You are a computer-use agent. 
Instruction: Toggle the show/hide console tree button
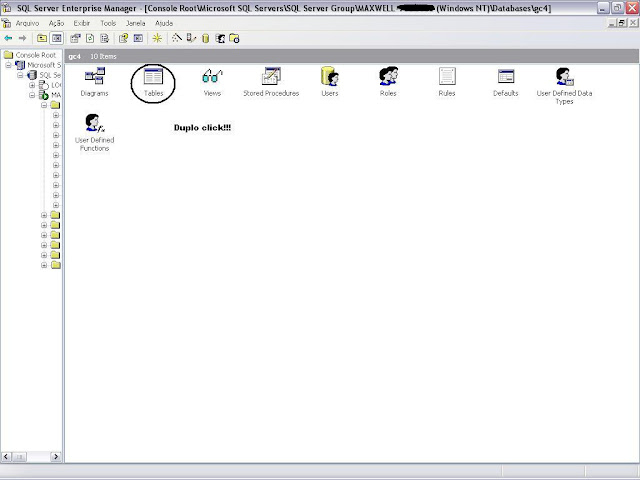(56, 38)
